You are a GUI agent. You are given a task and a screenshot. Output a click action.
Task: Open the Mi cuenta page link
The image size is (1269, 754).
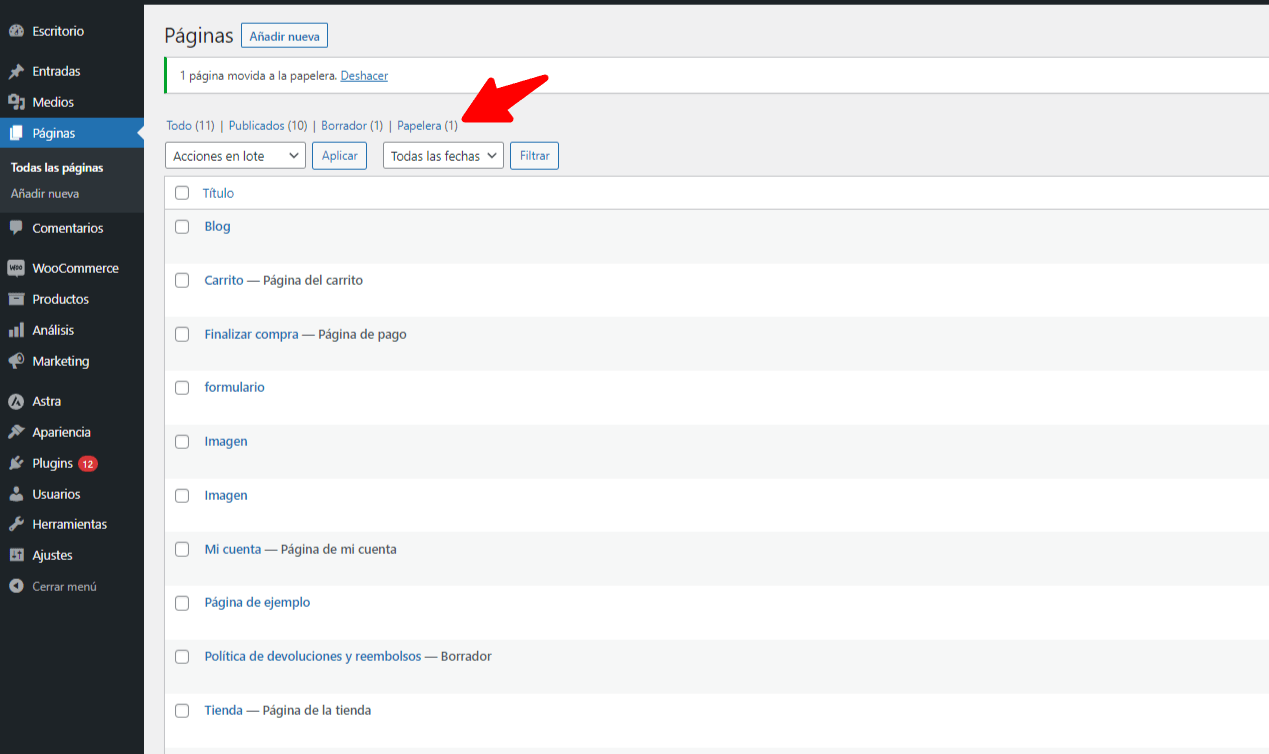[x=232, y=550]
